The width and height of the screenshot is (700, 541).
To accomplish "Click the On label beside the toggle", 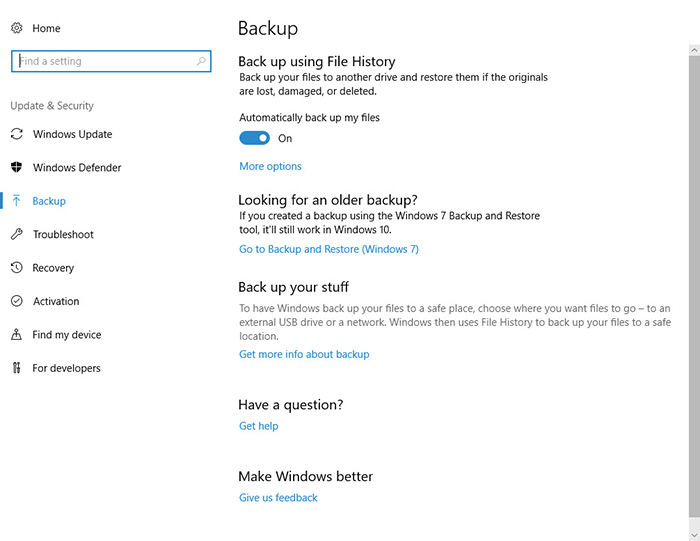I will coord(285,138).
